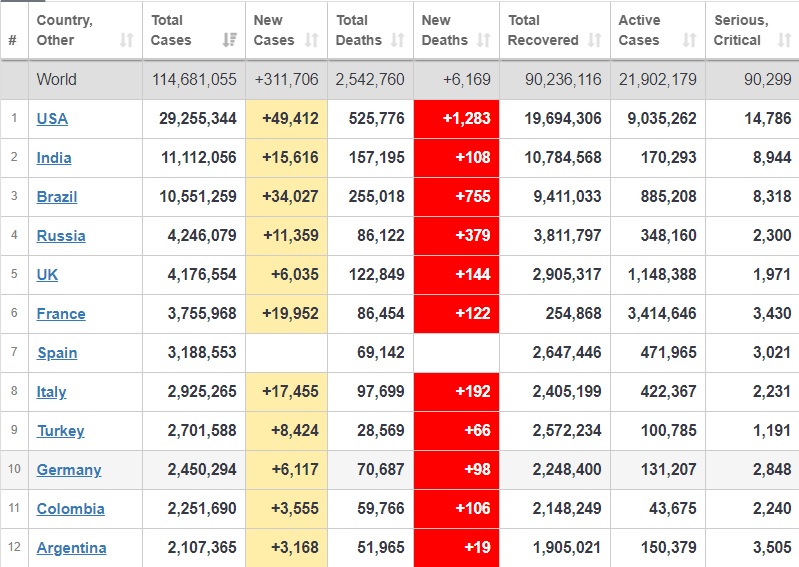Sort table by Total Cases arrow icon

tap(230, 41)
